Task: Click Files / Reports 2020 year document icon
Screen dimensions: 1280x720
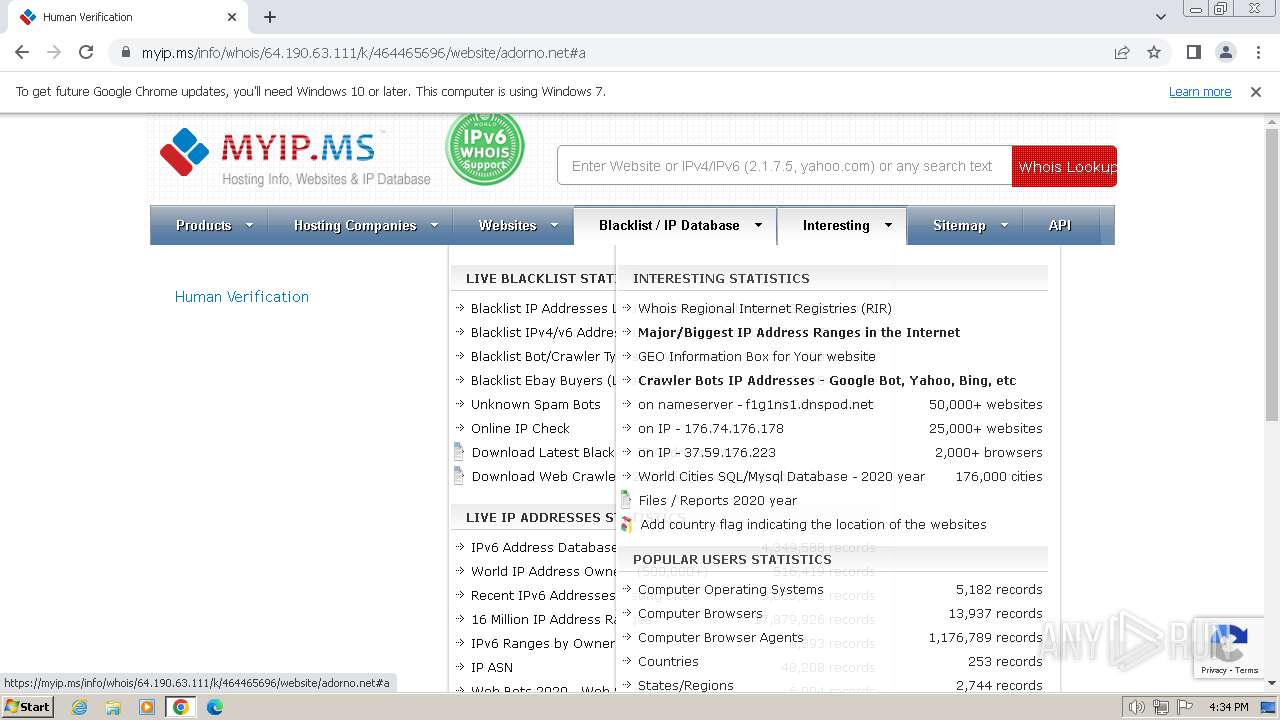Action: tap(627, 500)
